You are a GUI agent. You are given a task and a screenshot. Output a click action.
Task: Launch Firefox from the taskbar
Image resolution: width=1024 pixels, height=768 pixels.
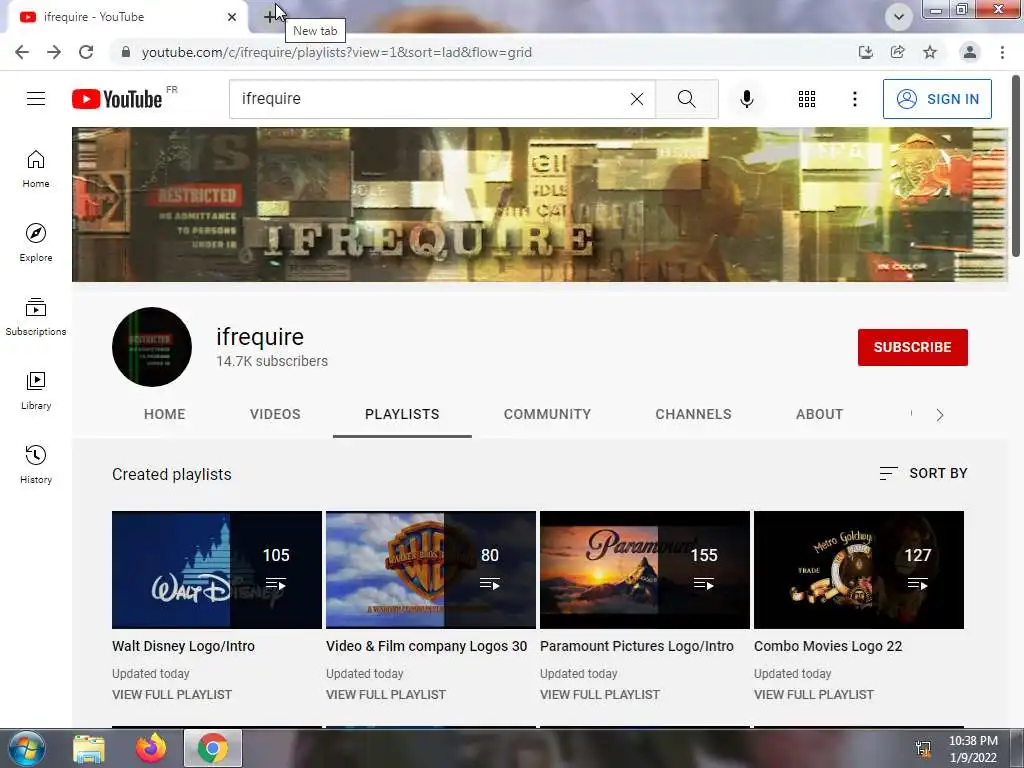(151, 748)
